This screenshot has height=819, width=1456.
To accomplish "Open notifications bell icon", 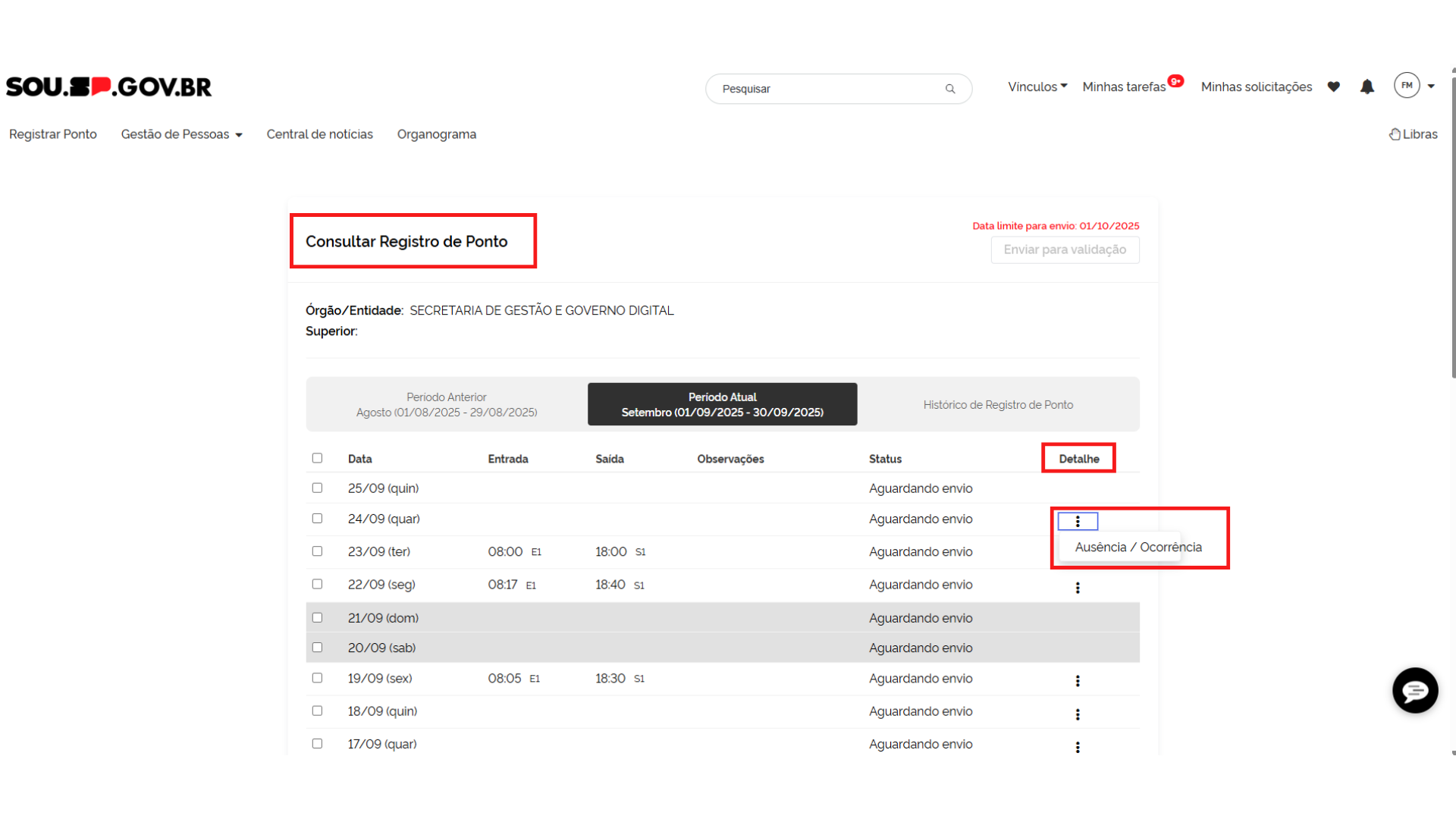I will tap(1367, 87).
